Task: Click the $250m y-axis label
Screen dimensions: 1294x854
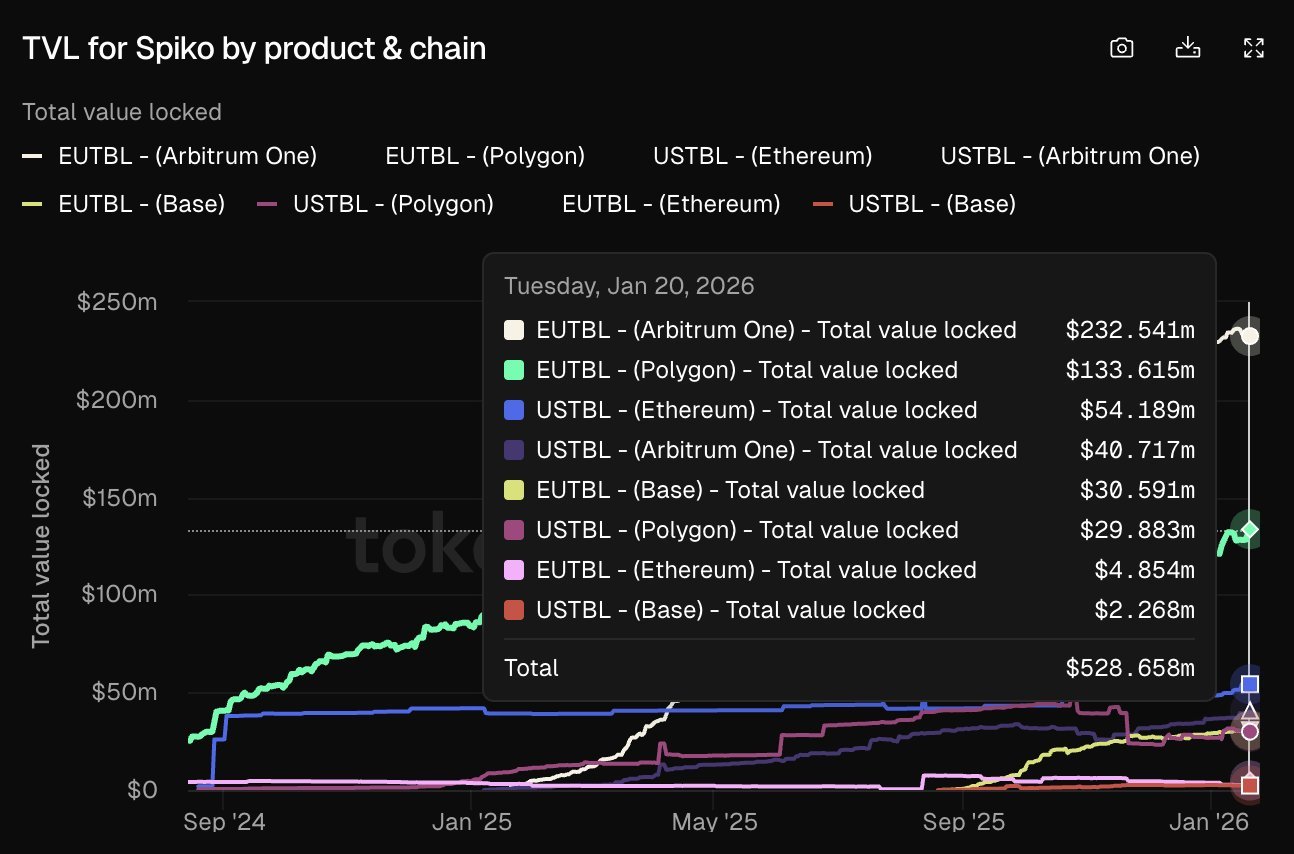Action: tap(116, 302)
